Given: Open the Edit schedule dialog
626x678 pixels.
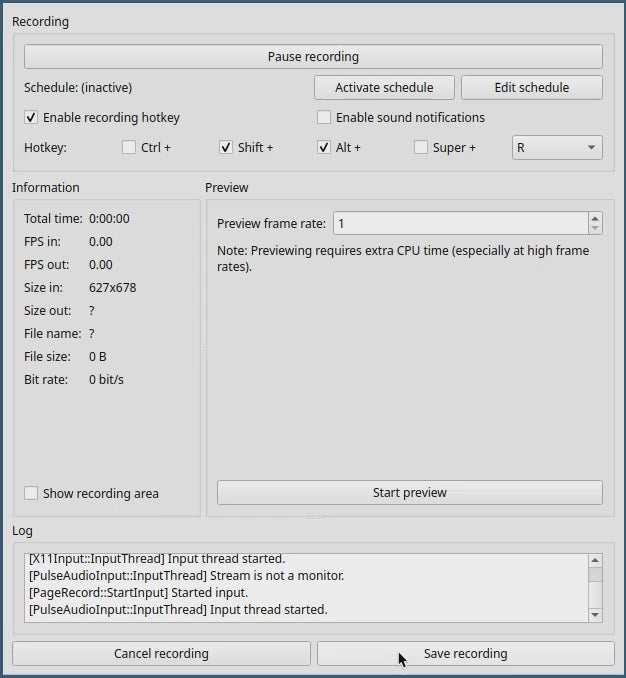Looking at the screenshot, I should click(x=531, y=87).
